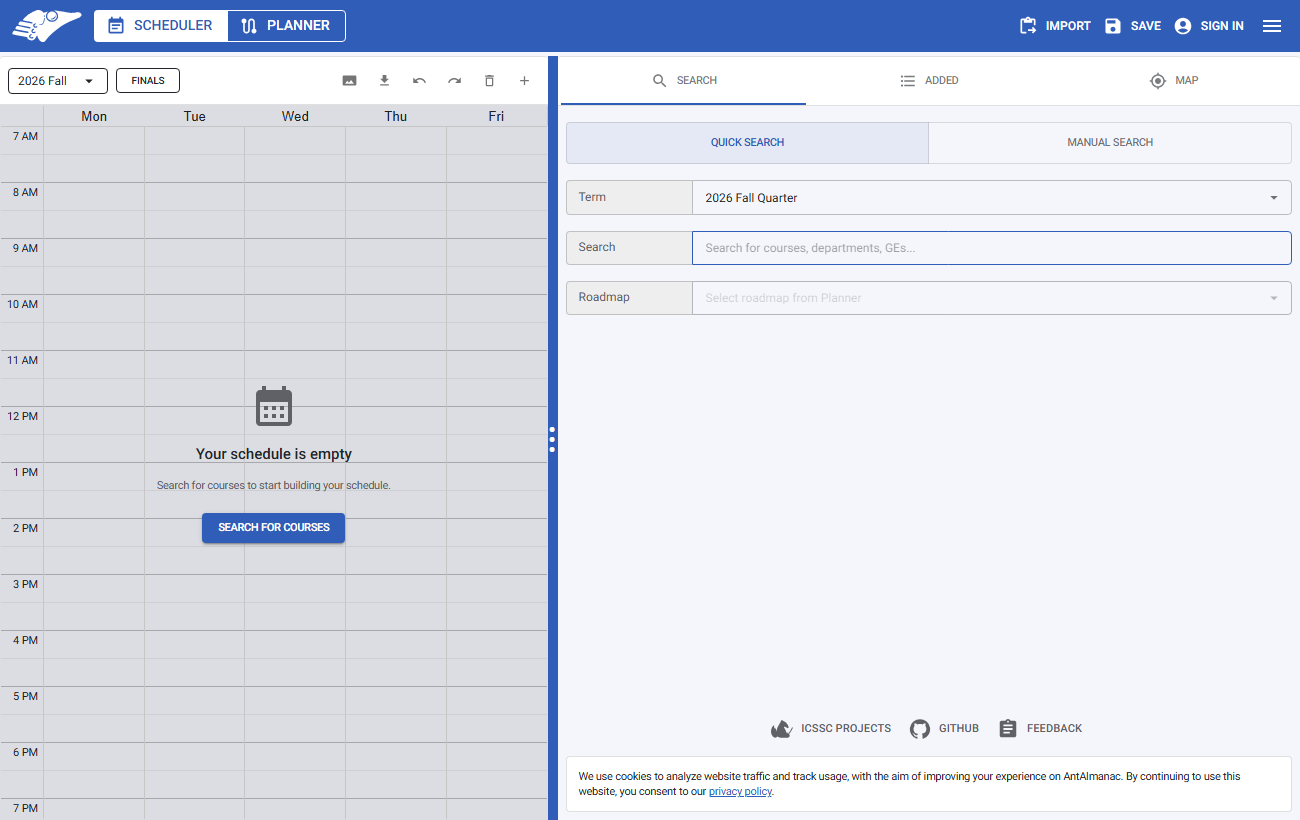The height and width of the screenshot is (820, 1300).
Task: Open the hamburger menu
Action: [x=1272, y=26]
